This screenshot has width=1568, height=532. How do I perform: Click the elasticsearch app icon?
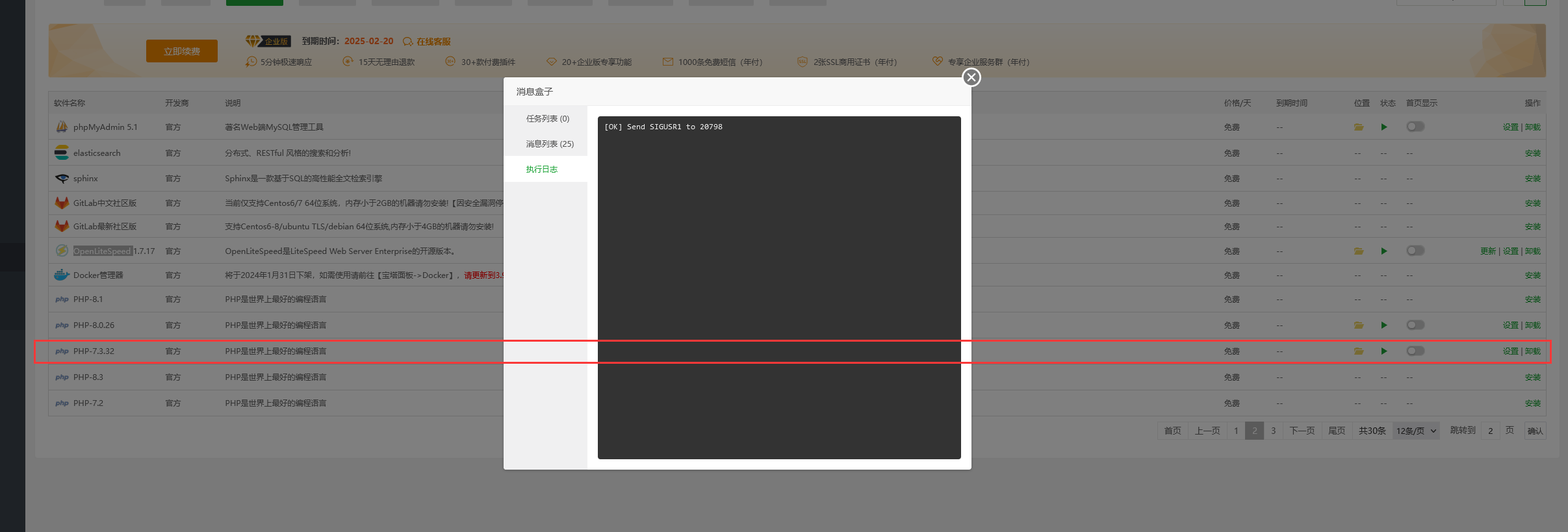pyautogui.click(x=62, y=153)
